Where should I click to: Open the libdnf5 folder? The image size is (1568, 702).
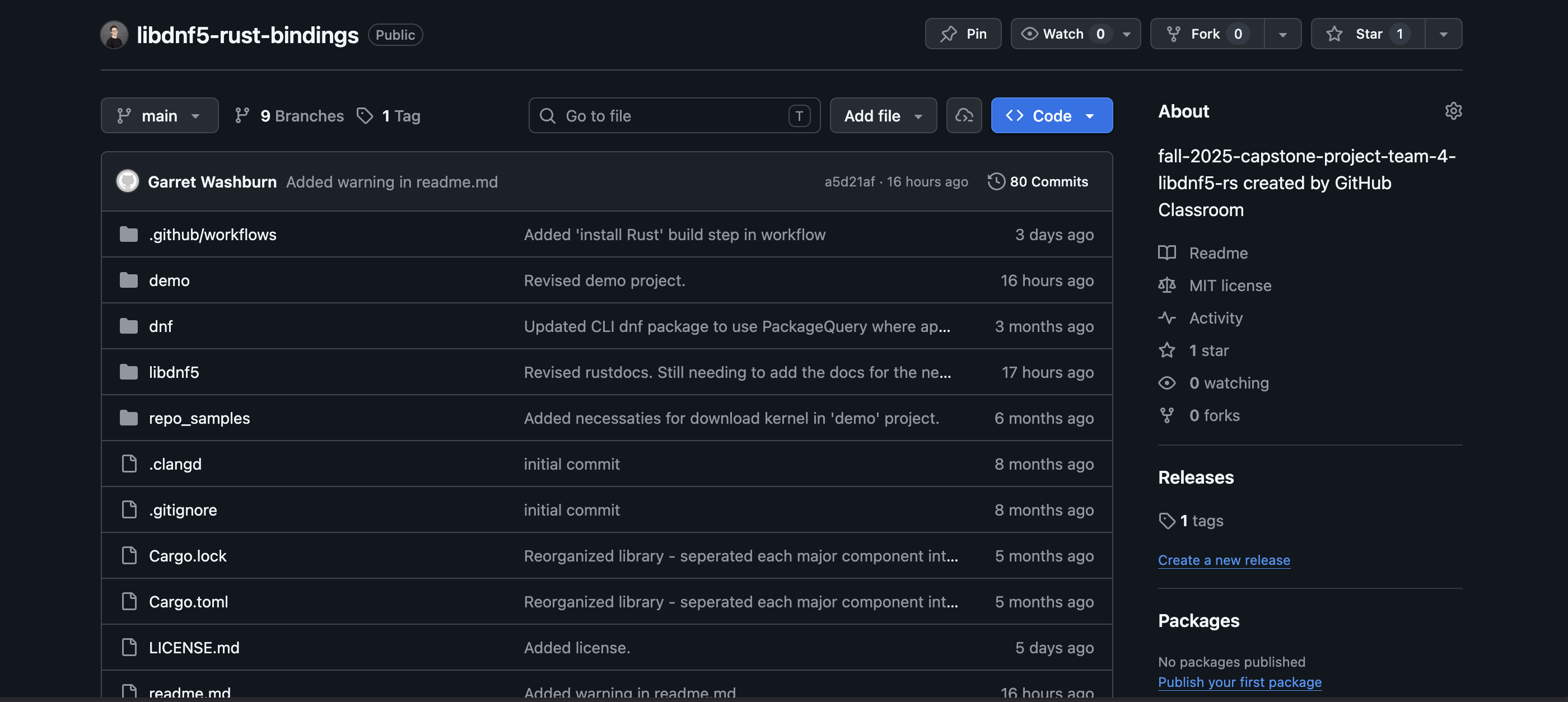click(174, 372)
